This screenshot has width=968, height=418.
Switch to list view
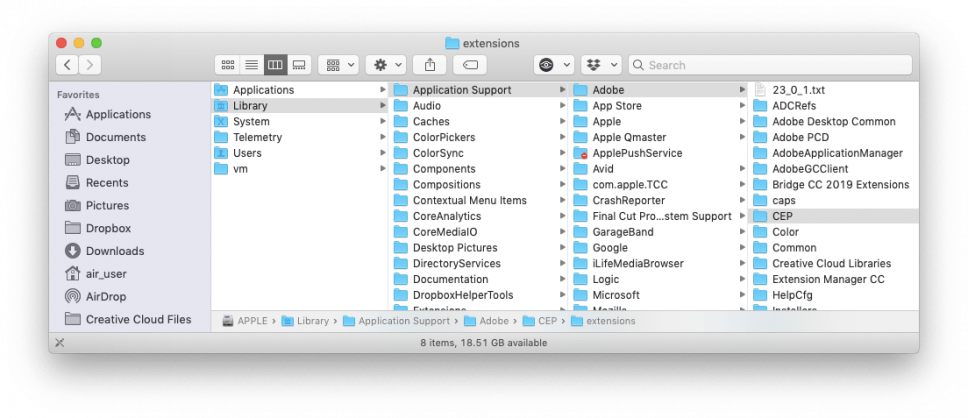pyautogui.click(x=251, y=65)
